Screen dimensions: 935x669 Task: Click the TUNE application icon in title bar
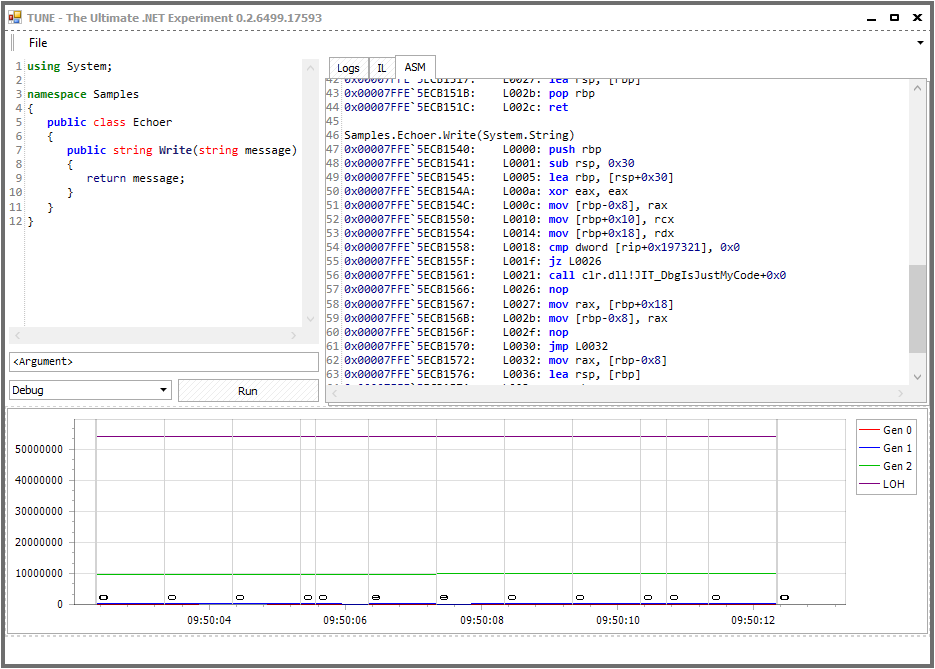click(14, 17)
